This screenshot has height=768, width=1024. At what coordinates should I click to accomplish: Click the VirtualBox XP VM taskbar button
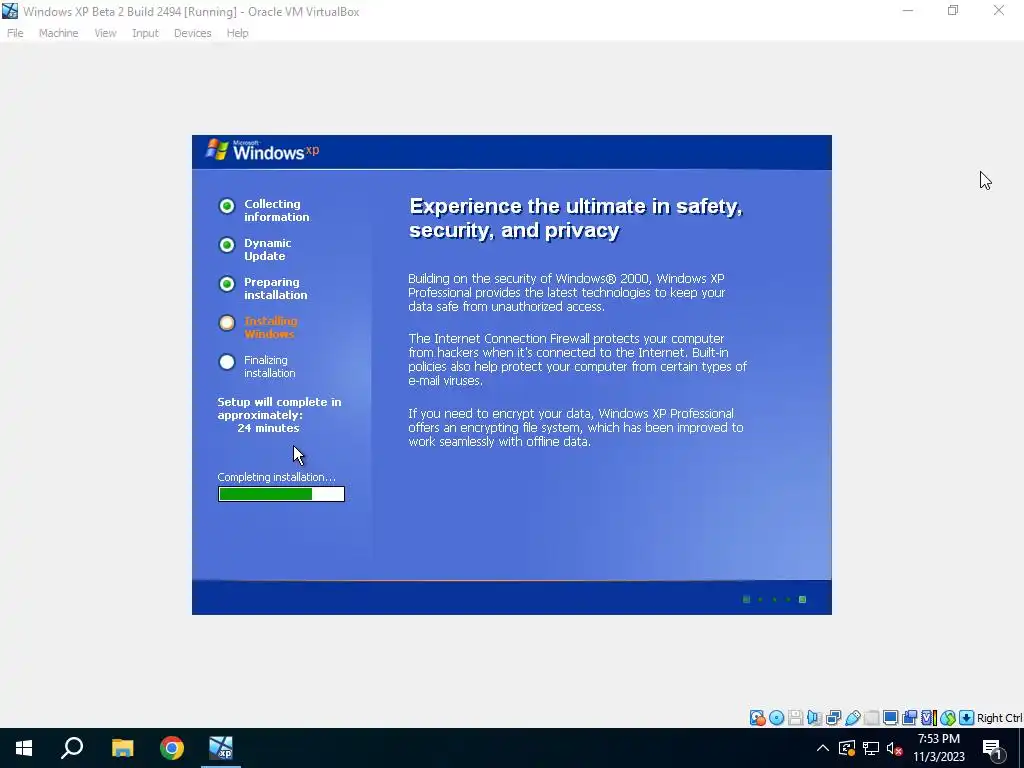tap(221, 748)
